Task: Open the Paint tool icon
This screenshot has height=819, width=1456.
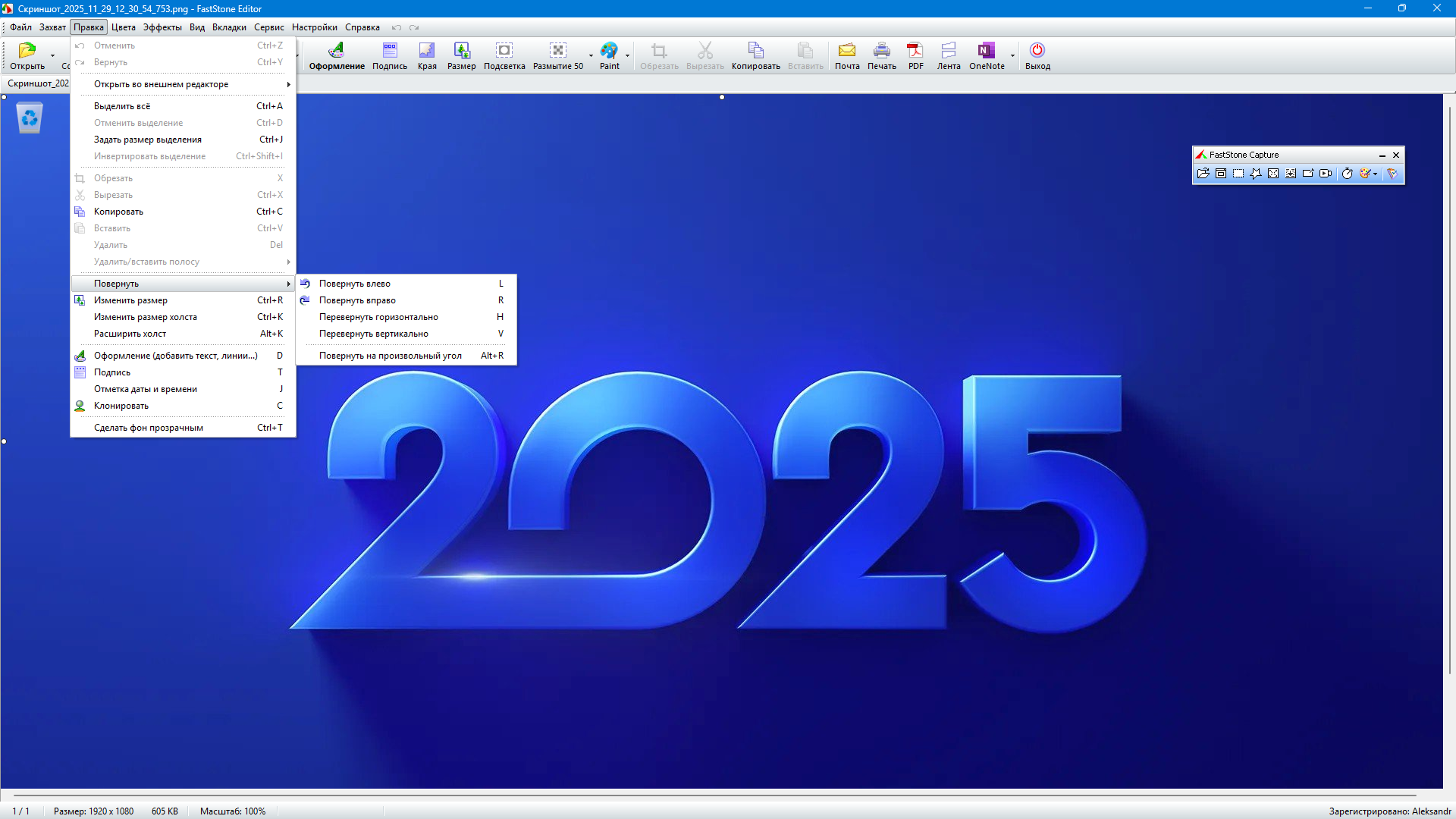Action: click(609, 55)
